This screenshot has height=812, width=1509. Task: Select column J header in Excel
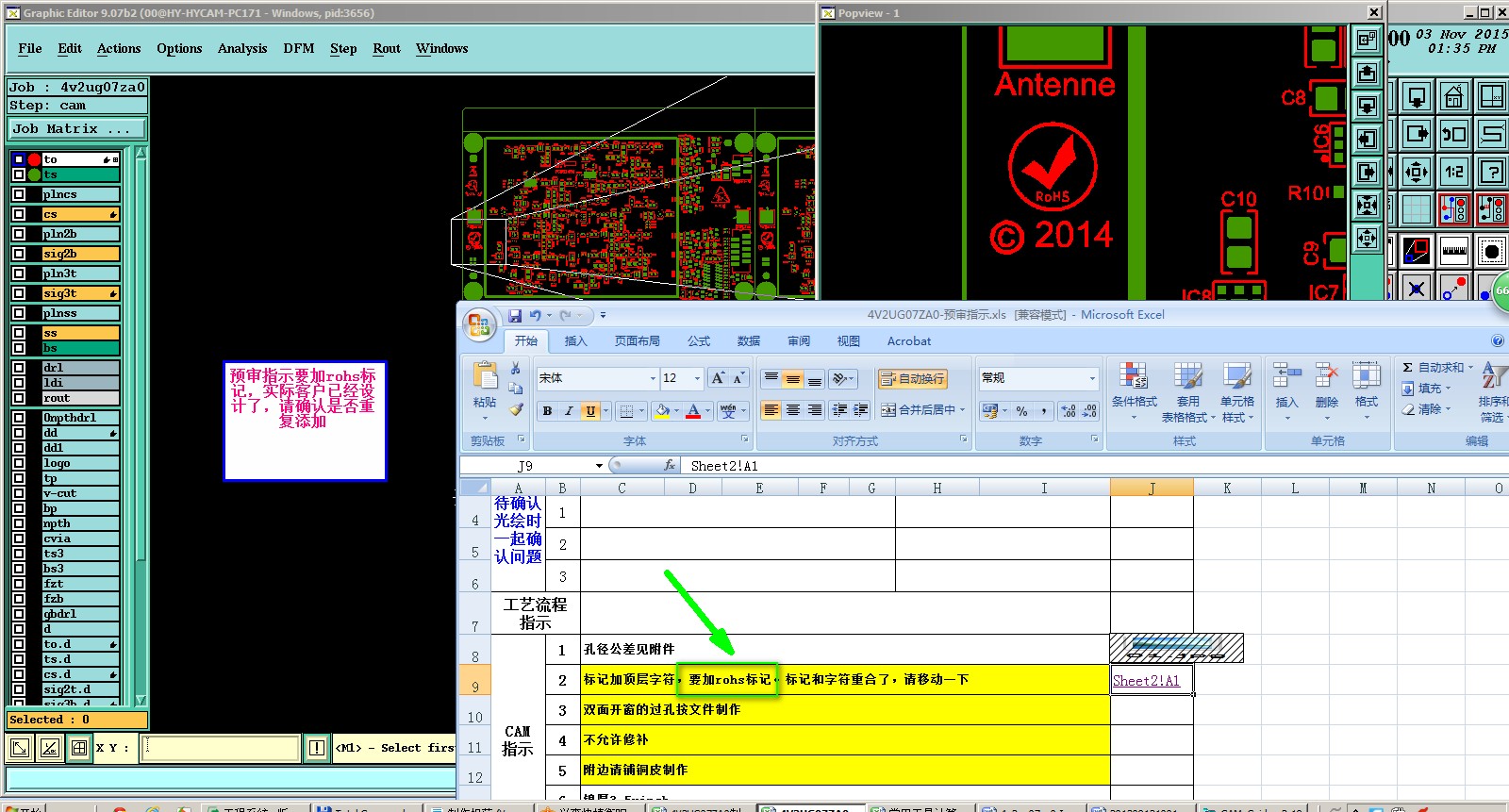pyautogui.click(x=1152, y=488)
